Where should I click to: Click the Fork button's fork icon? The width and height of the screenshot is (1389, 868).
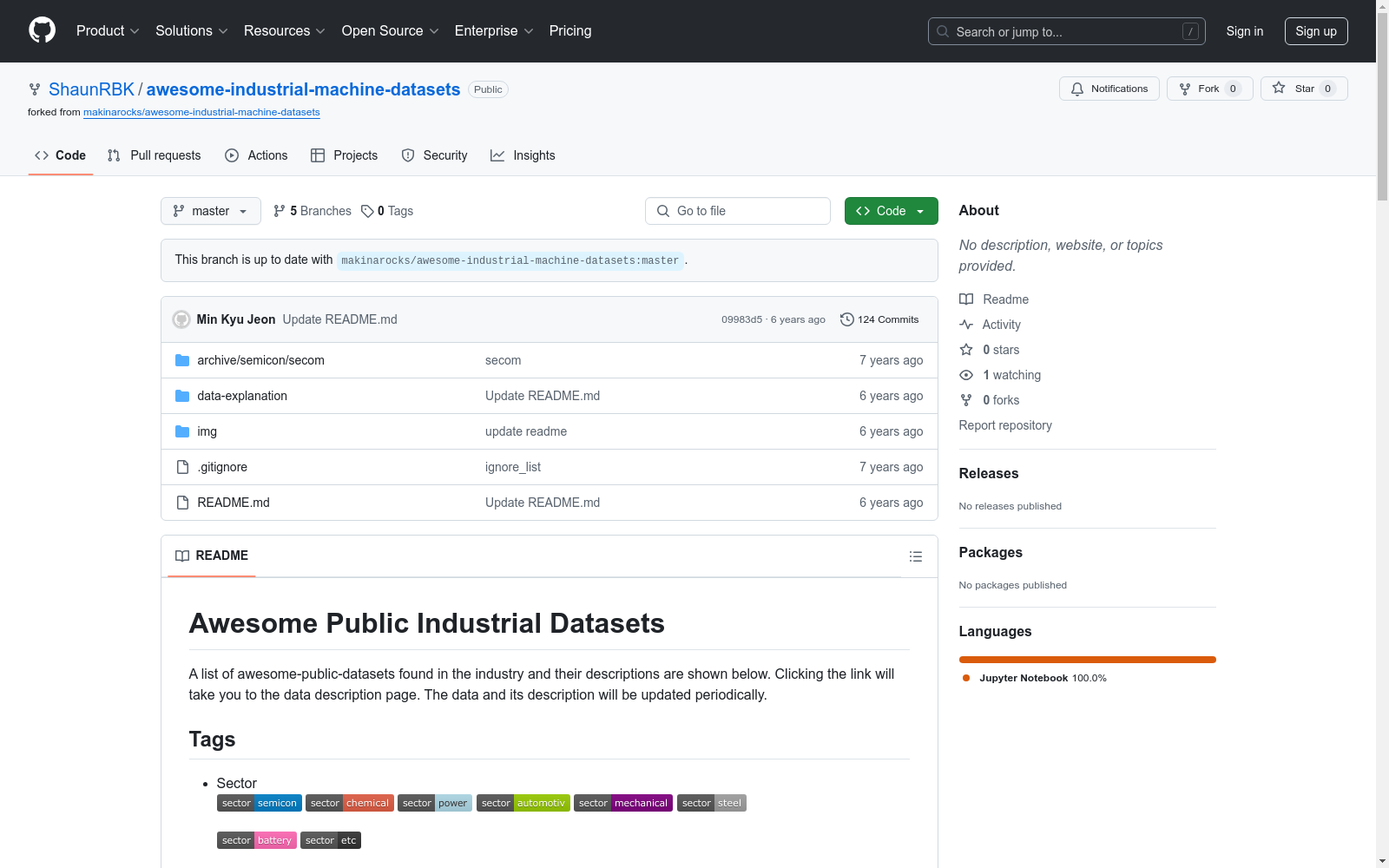[1185, 89]
